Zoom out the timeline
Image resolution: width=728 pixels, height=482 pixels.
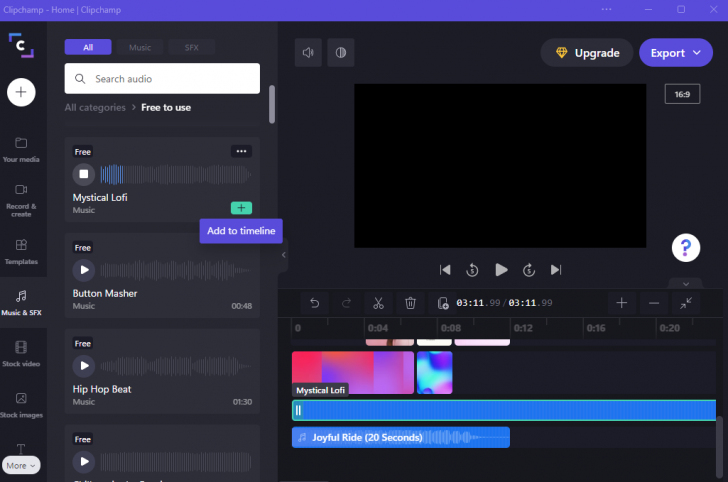(654, 303)
